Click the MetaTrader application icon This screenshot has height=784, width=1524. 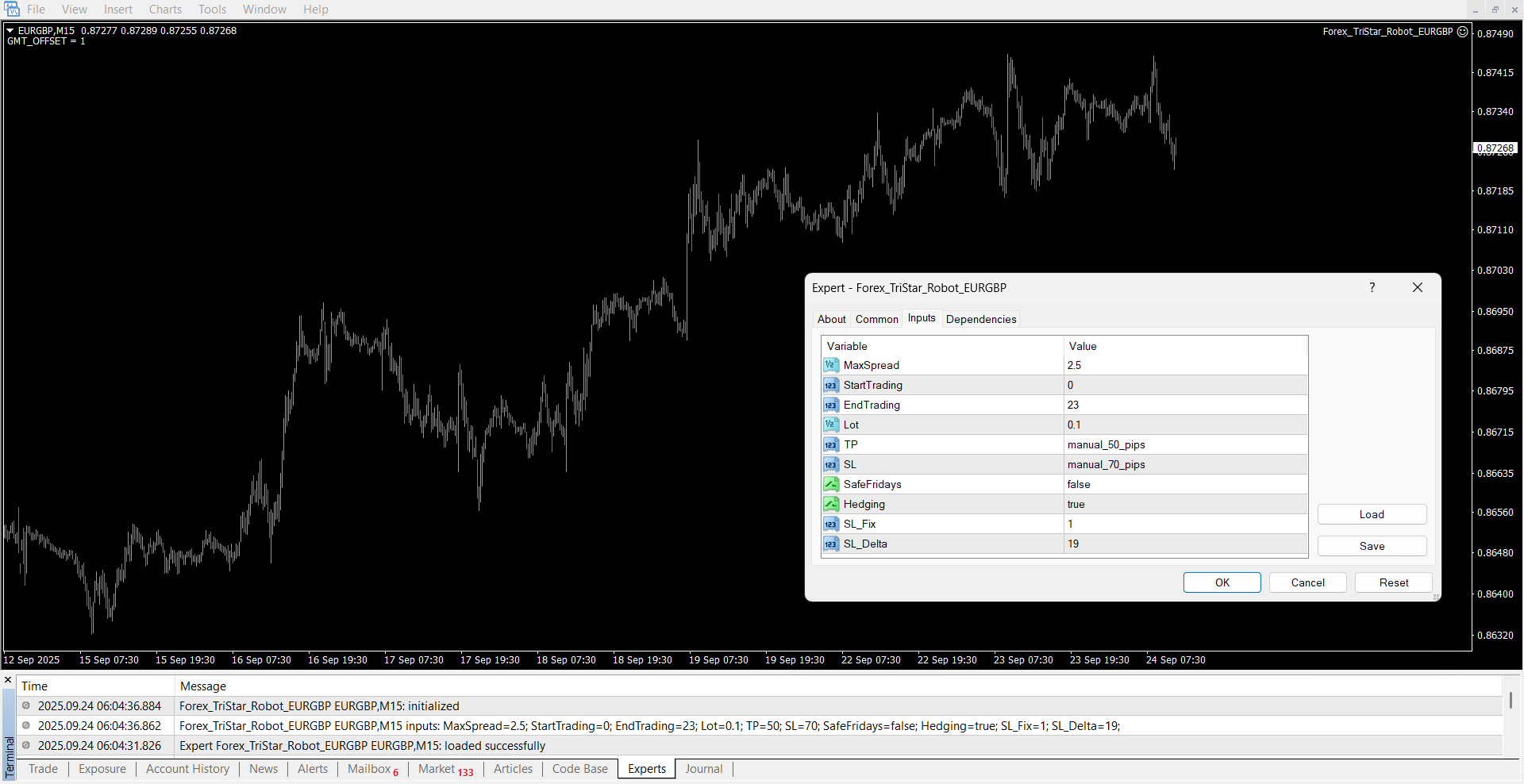[12, 10]
